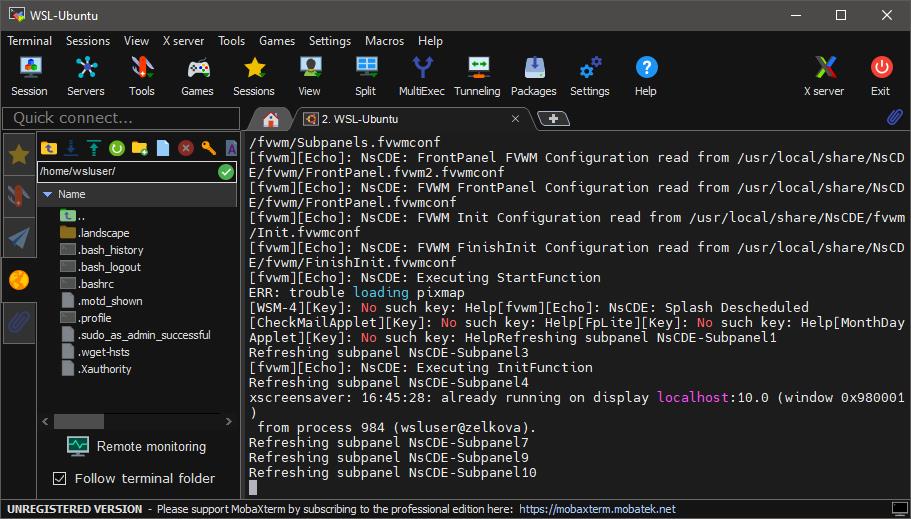Close the WSL-Ubuntu tab
Screen dimensions: 911x519
[515, 119]
